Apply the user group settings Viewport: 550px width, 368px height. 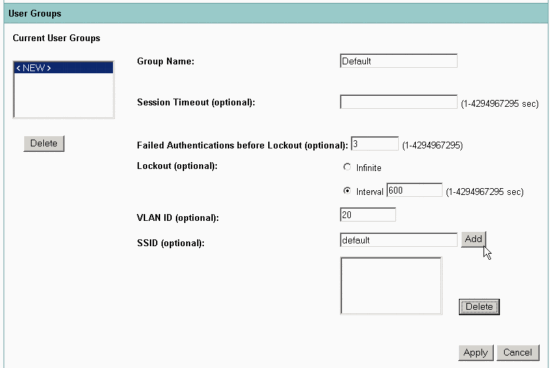pyautogui.click(x=476, y=353)
